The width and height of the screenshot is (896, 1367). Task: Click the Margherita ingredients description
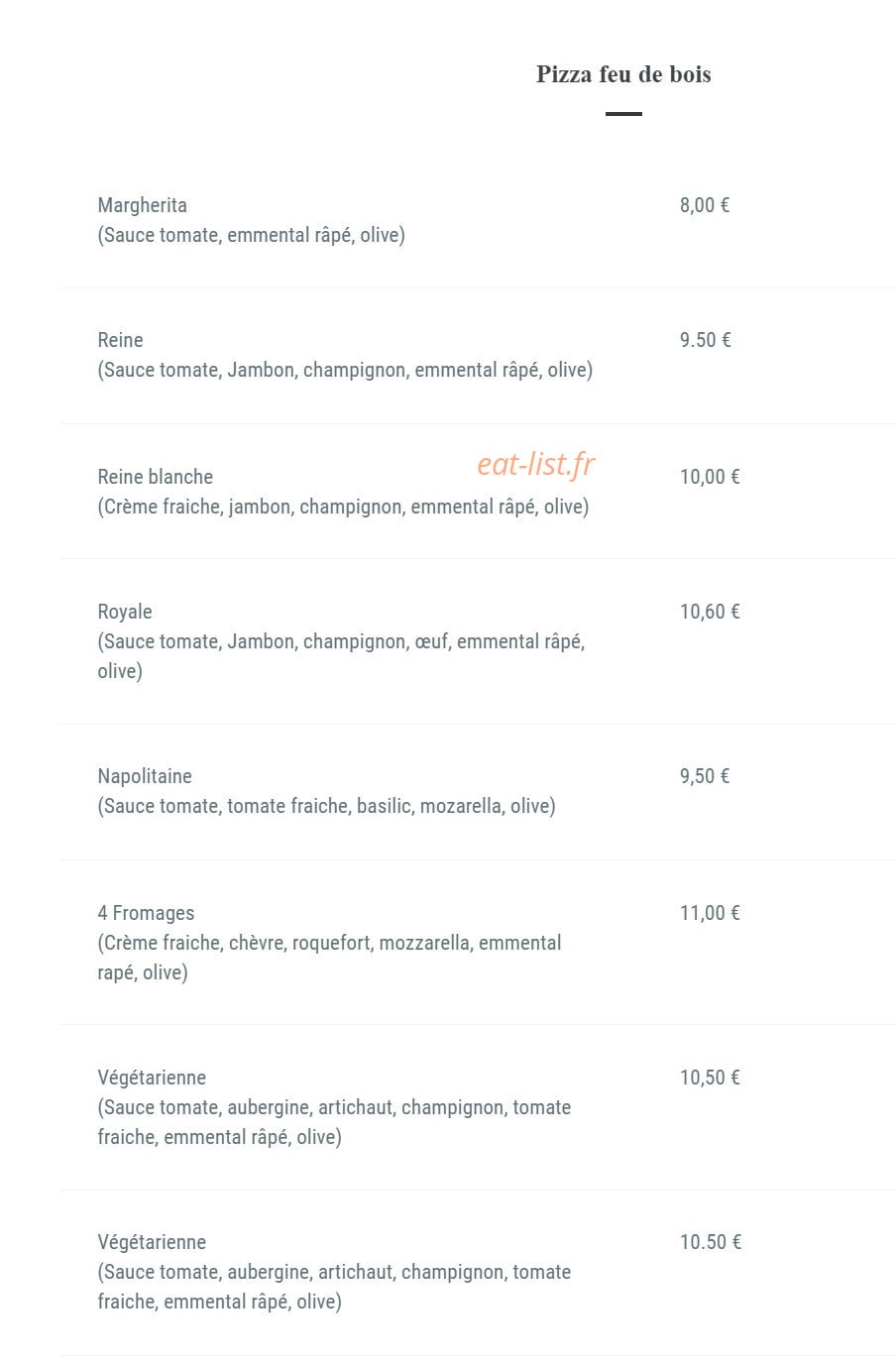click(251, 235)
